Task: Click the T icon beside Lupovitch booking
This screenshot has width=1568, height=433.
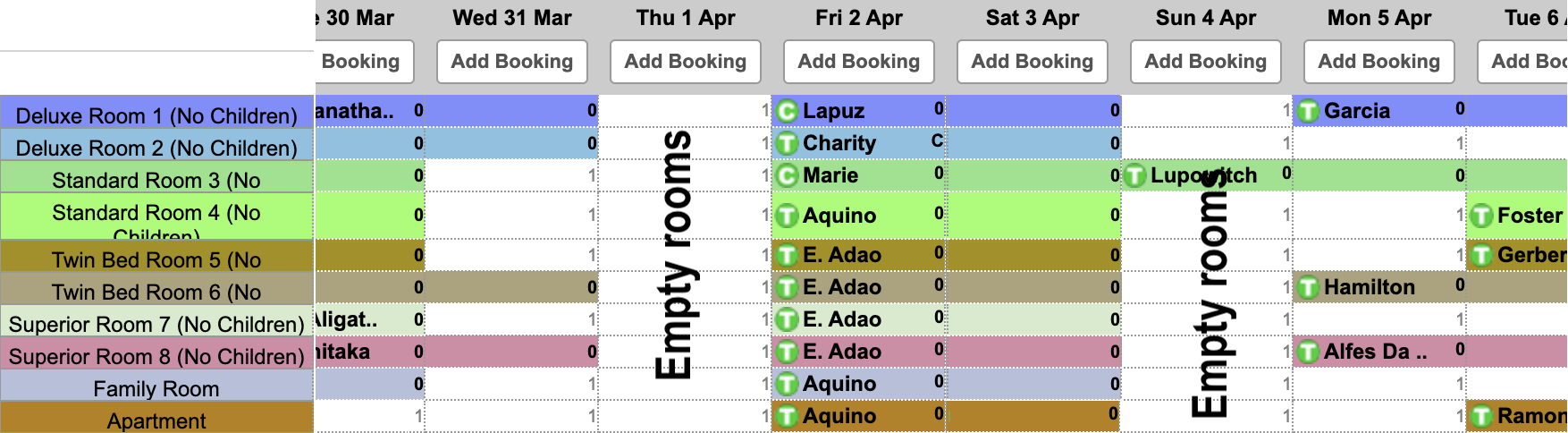Action: pyautogui.click(x=1134, y=175)
